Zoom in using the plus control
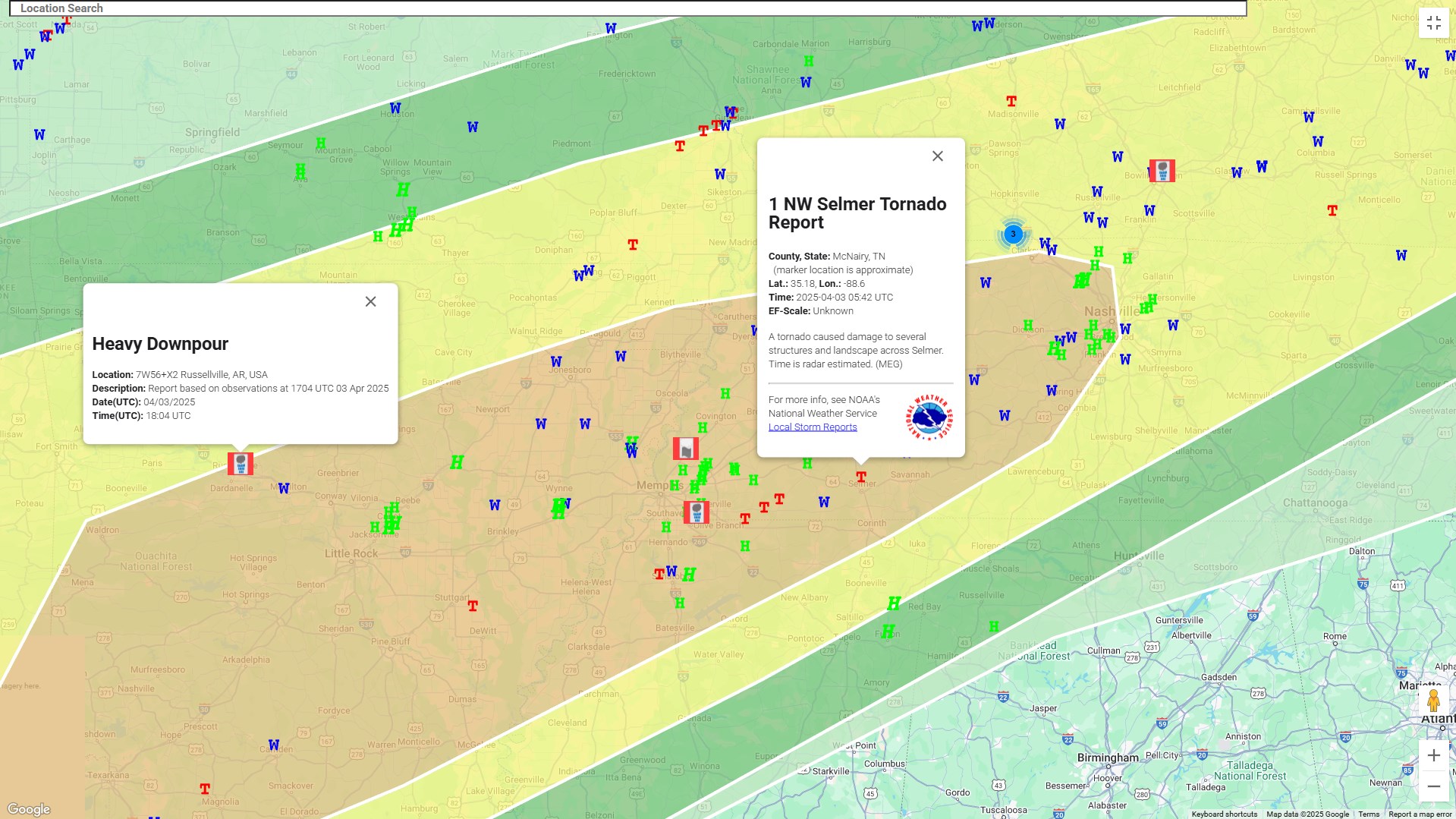Viewport: 1456px width, 819px height. tap(1434, 754)
